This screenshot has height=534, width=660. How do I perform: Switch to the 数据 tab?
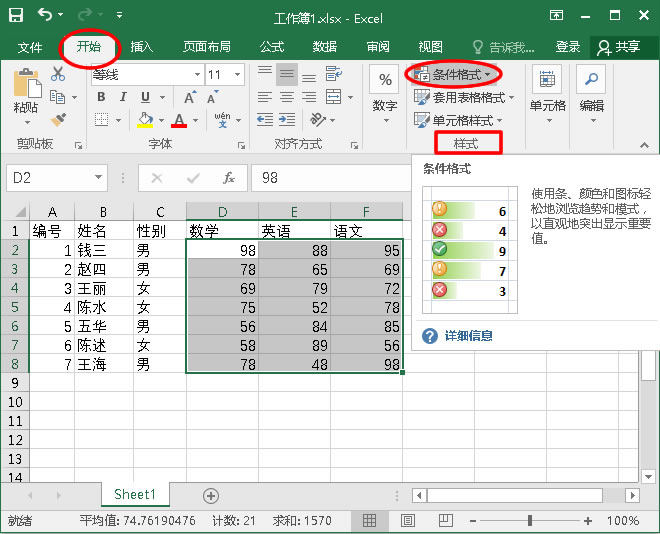coord(325,46)
